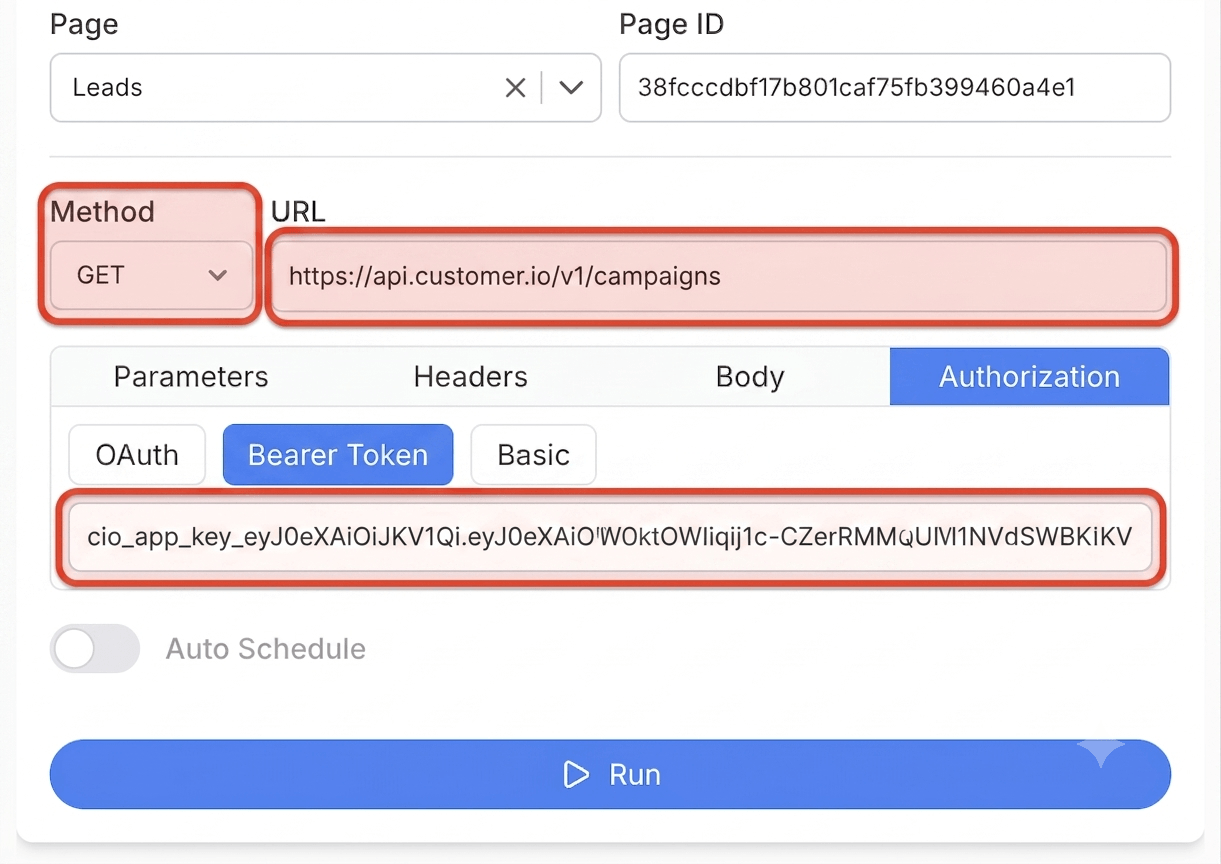Choose Bearer Token authorization type
Viewport: 1221px width, 864px height.
tap(338, 455)
